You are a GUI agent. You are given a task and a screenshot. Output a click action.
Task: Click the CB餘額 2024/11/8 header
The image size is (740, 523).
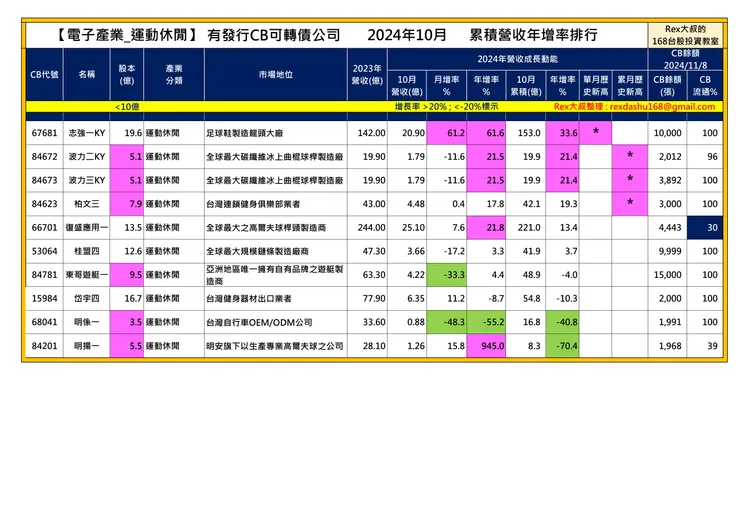685,59
